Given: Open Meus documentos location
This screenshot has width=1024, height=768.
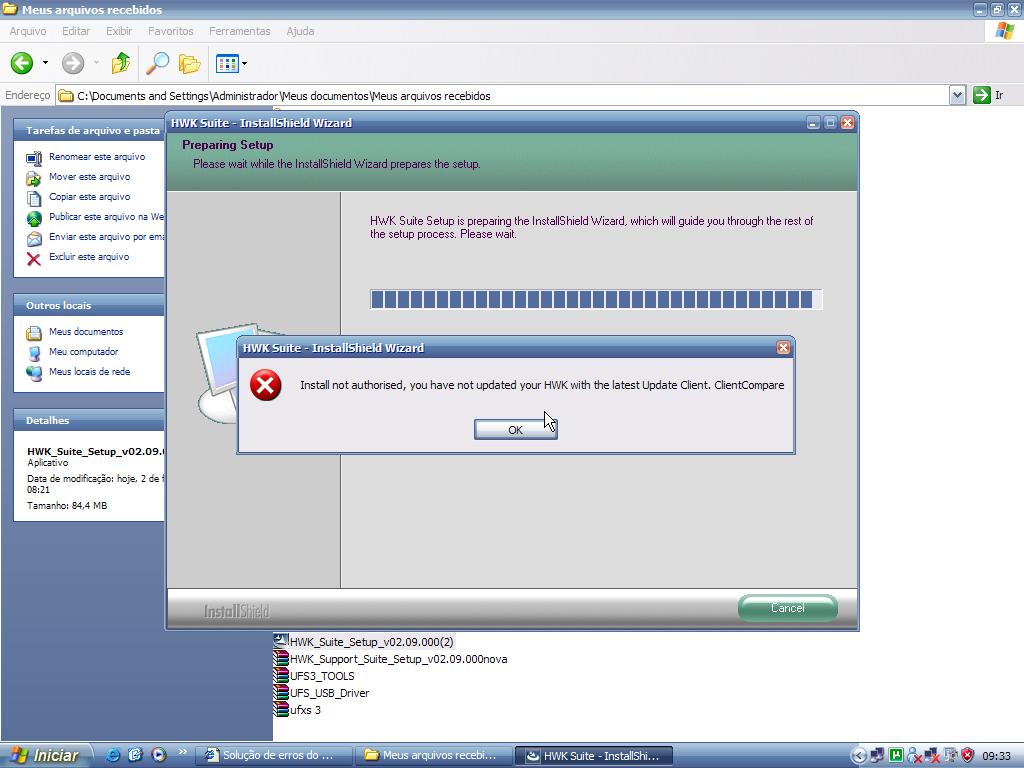Looking at the screenshot, I should [86, 331].
